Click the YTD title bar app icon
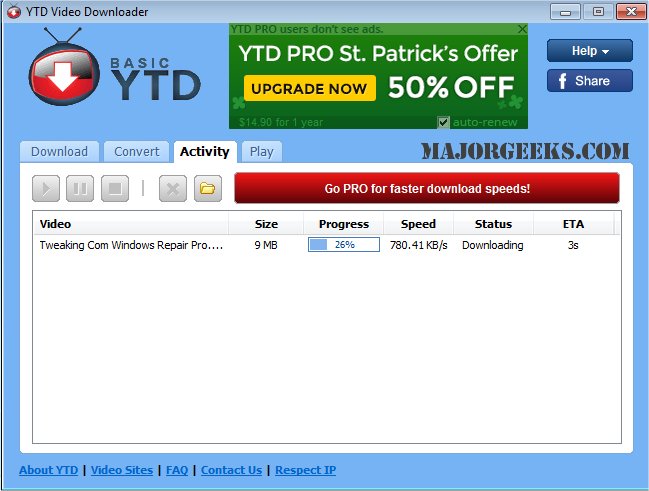The width and height of the screenshot is (649, 491). coord(14,11)
